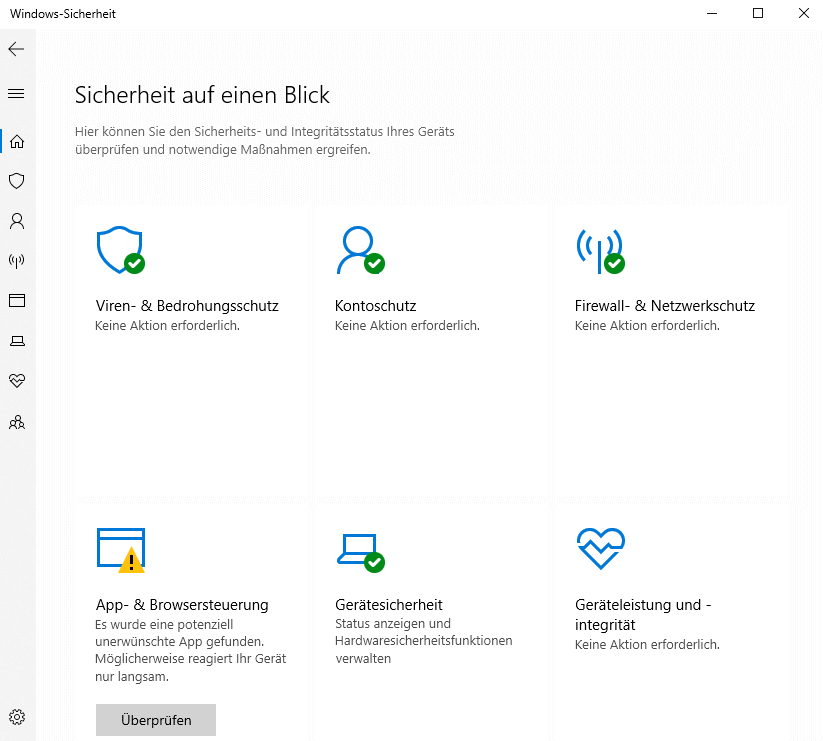The width and height of the screenshot is (823, 741).
Task: Select the Home icon in sidebar
Action: (x=17, y=141)
